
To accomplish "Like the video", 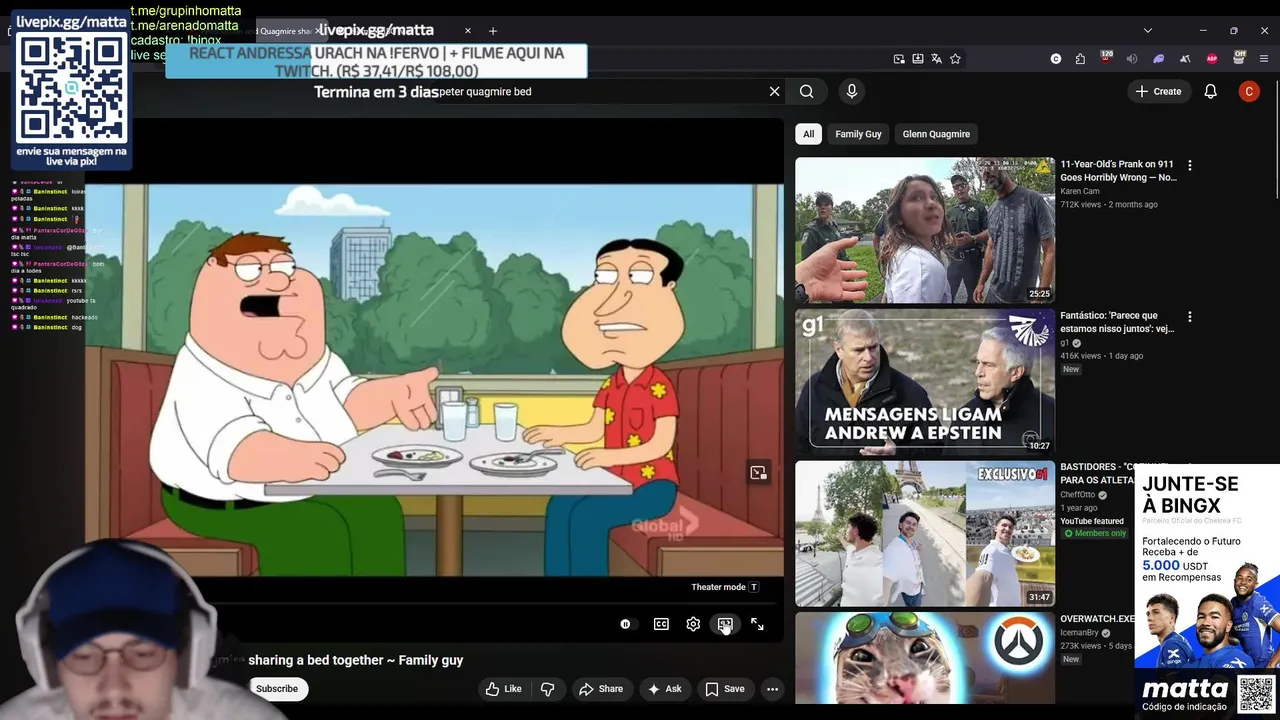I will [504, 689].
